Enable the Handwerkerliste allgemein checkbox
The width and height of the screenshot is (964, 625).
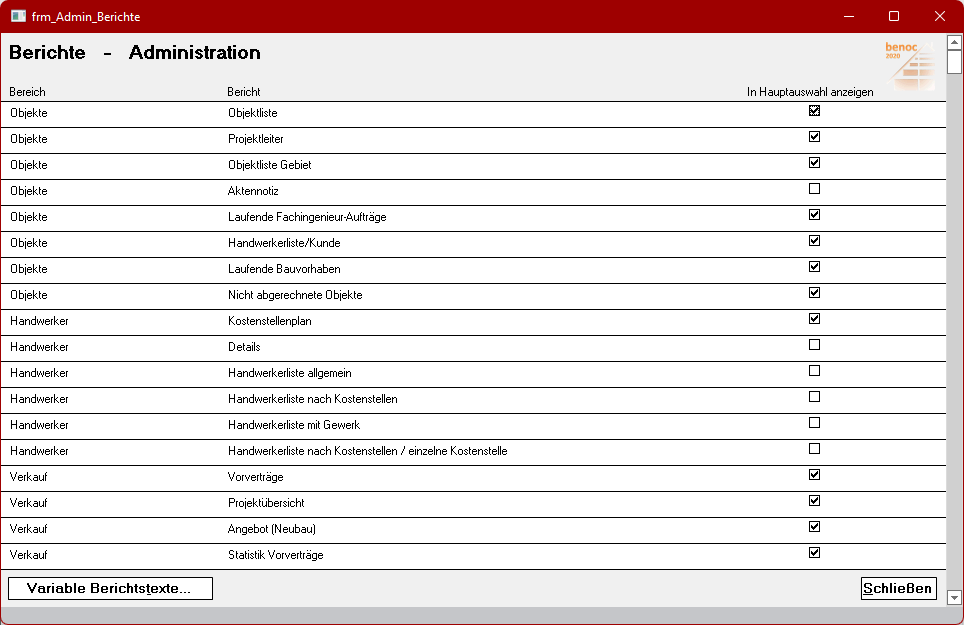[814, 370]
